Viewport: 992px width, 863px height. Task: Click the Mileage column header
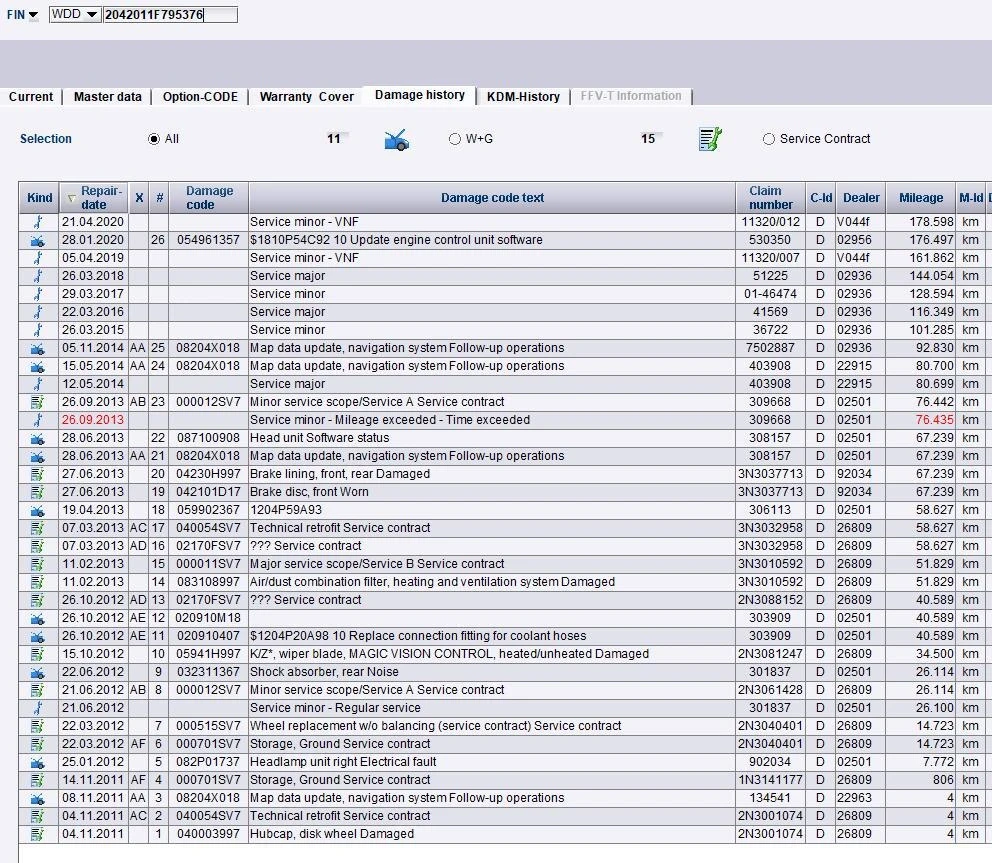click(x=921, y=198)
